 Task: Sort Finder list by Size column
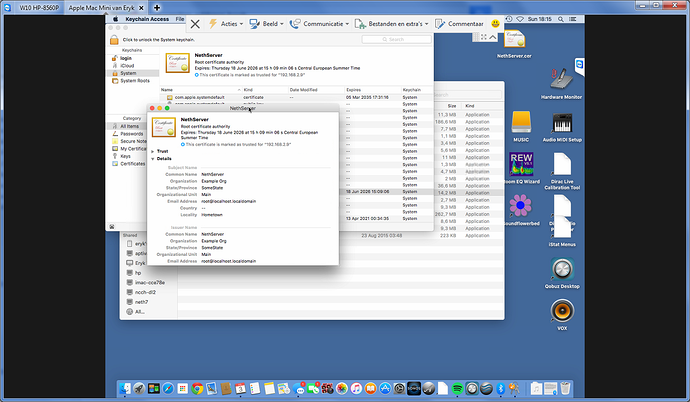[x=452, y=106]
